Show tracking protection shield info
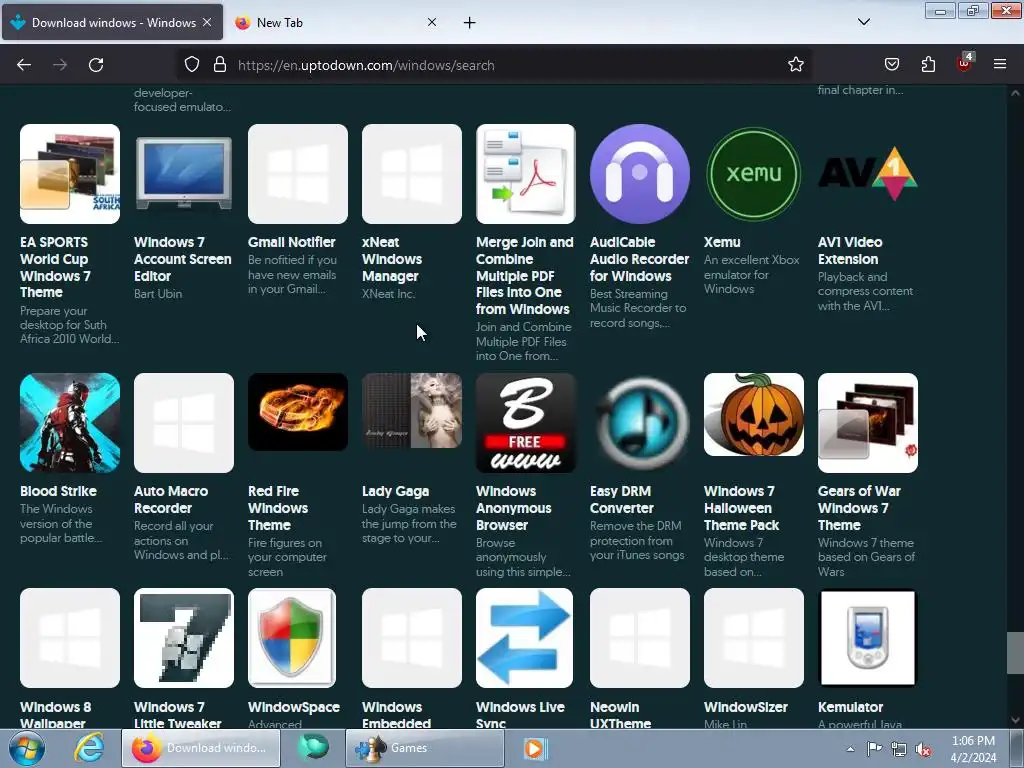1024x768 pixels. tap(191, 65)
